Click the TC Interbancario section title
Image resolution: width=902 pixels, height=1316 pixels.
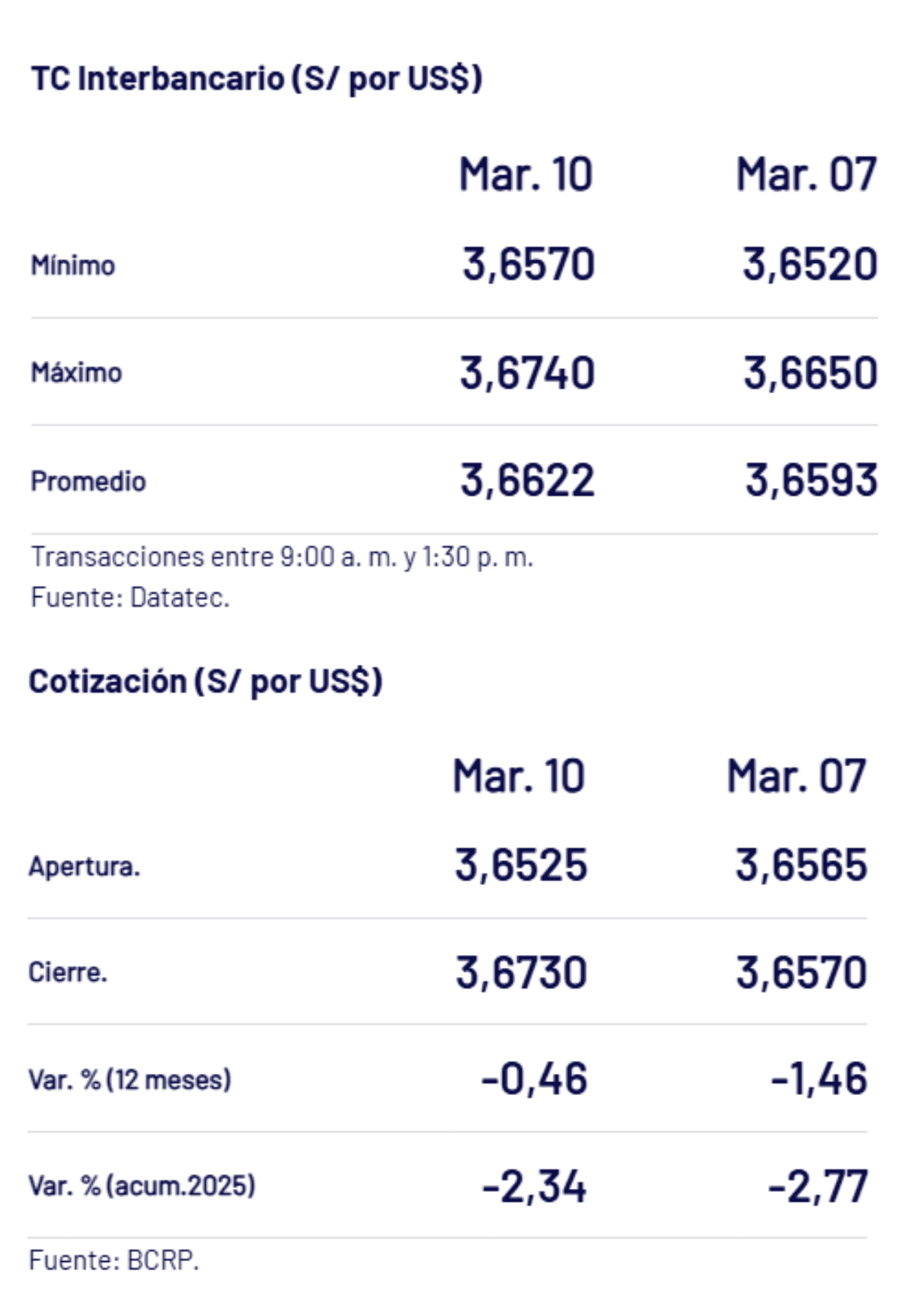[x=256, y=79]
